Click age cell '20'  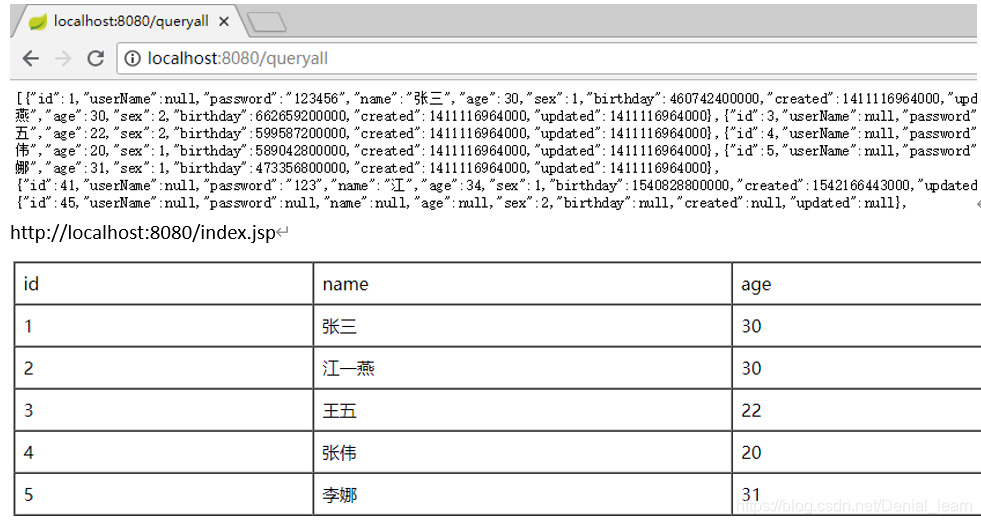click(857, 452)
